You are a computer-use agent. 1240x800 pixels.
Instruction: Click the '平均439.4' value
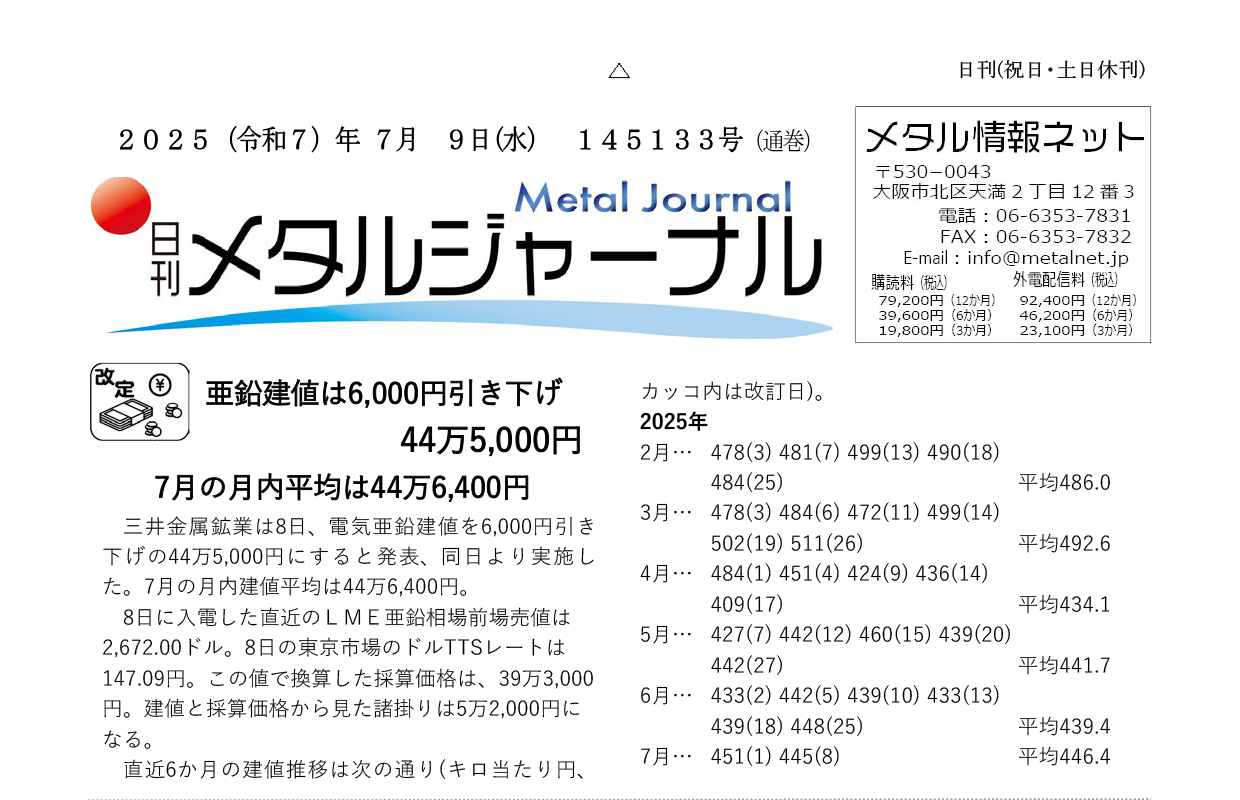click(1064, 727)
